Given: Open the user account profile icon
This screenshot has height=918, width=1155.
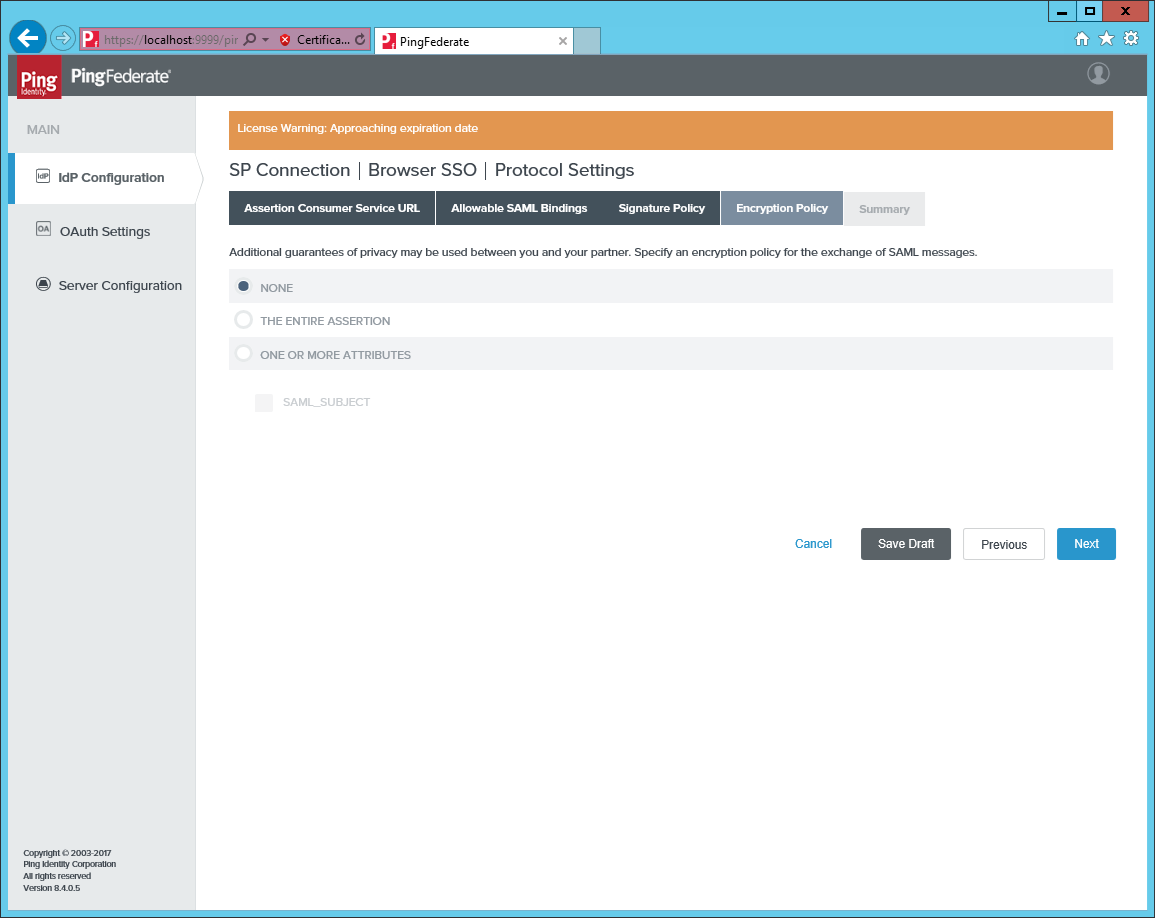Looking at the screenshot, I should coord(1098,74).
